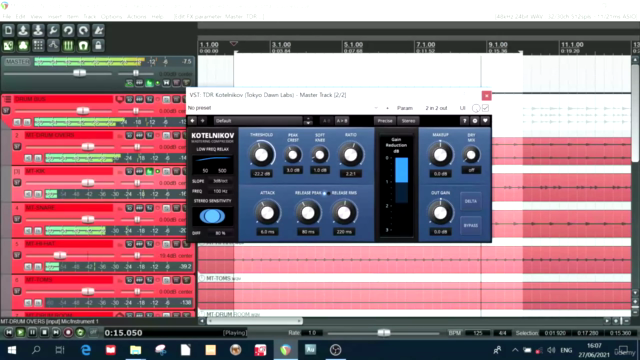Viewport: 640px width, 360px height.
Task: Toggle the Master mono/stereo button
Action: (x=166, y=83)
